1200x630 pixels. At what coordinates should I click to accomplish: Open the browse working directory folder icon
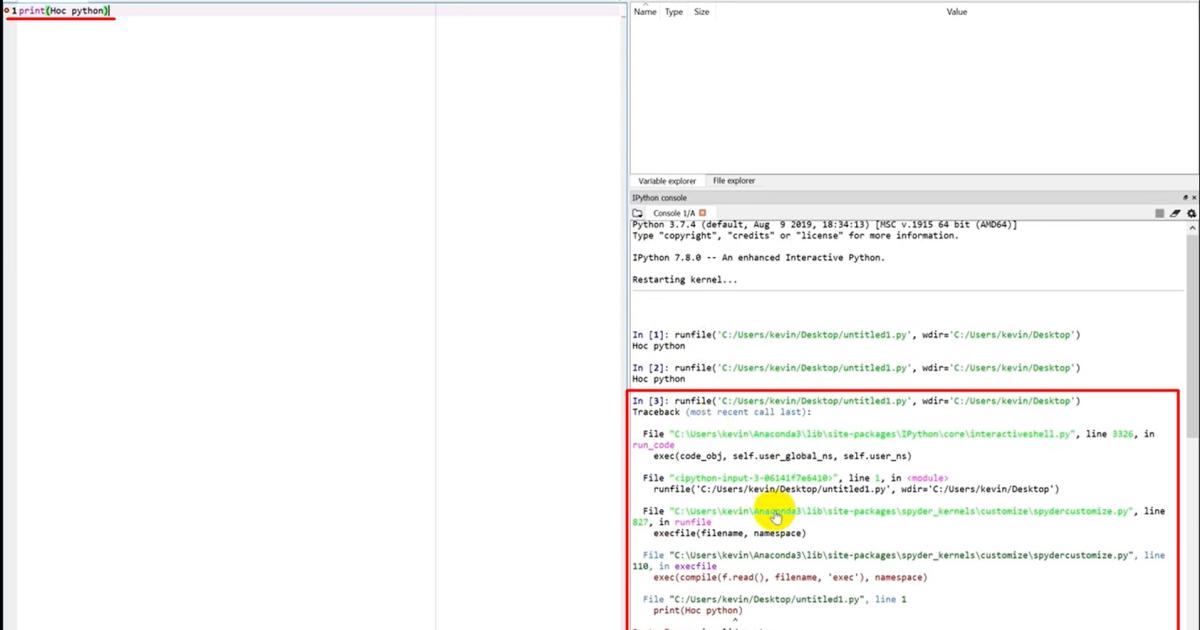coord(637,212)
